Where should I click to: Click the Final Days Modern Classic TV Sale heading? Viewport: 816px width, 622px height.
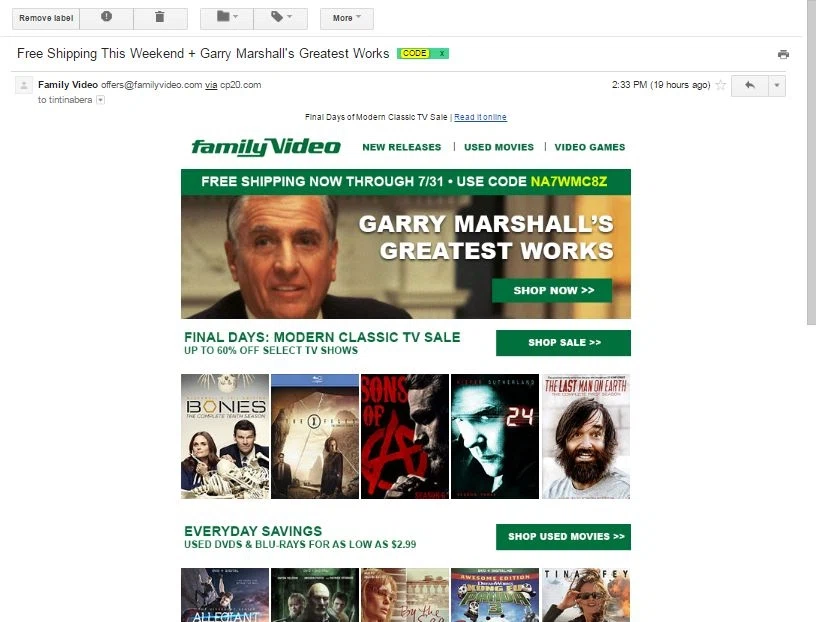click(322, 337)
